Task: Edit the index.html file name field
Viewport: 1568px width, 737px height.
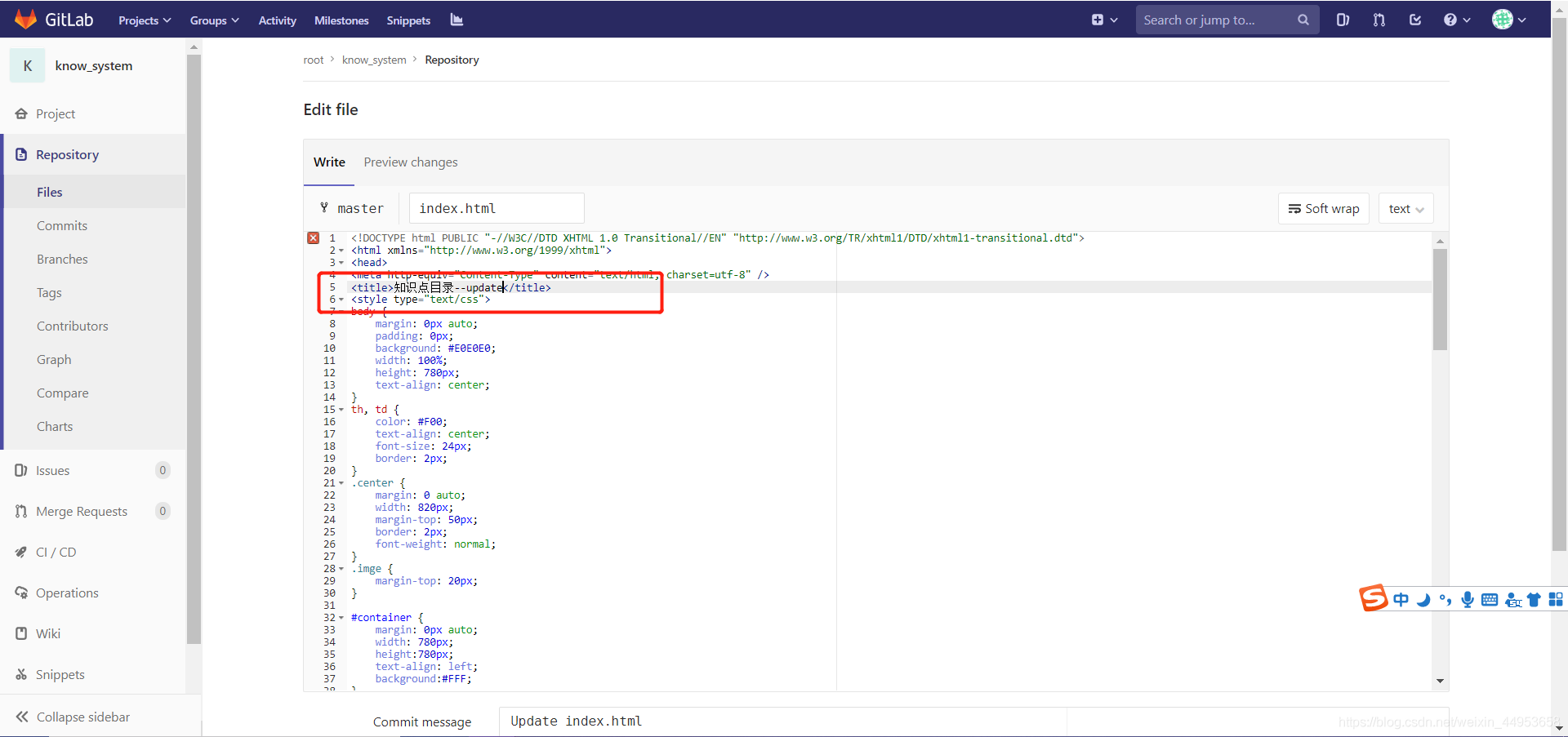Action: pyautogui.click(x=497, y=208)
